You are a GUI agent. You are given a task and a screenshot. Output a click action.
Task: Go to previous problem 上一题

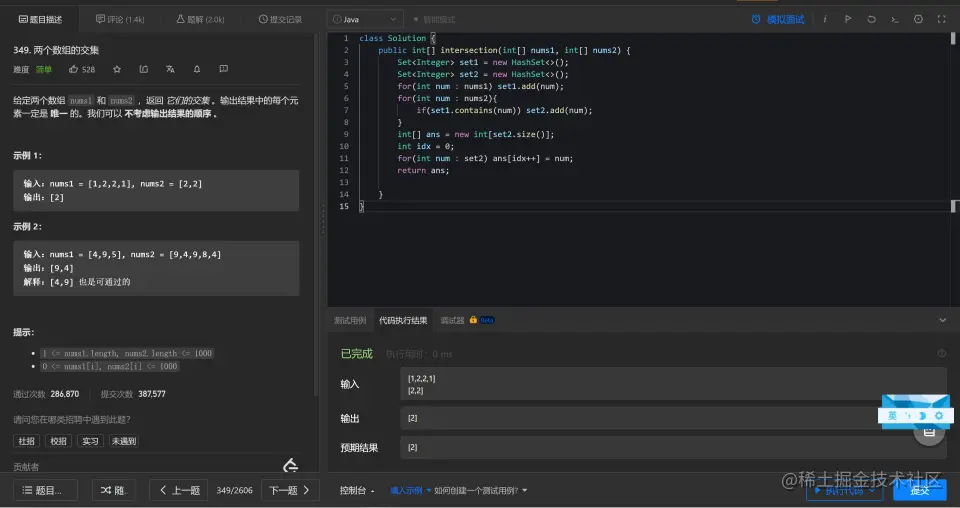pyautogui.click(x=179, y=490)
